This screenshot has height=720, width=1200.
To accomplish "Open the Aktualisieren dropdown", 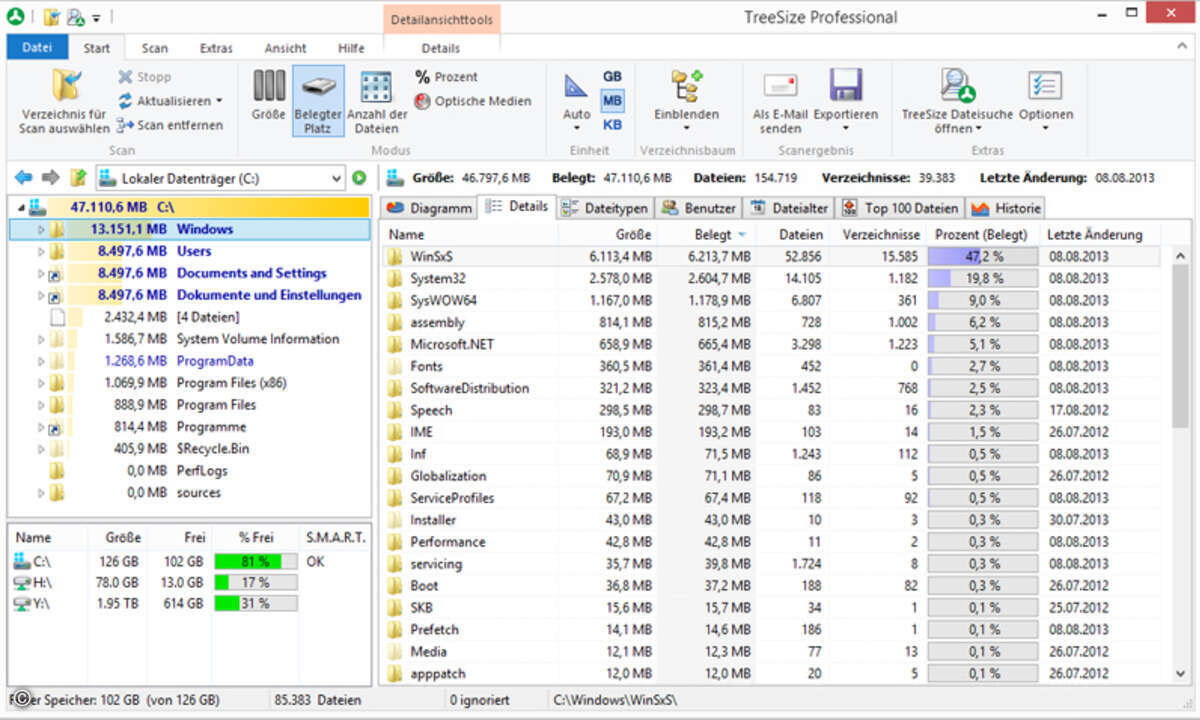I will (169, 101).
